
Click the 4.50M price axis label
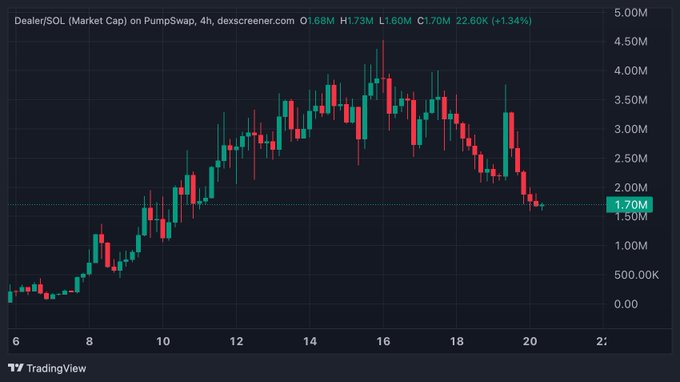coord(631,42)
